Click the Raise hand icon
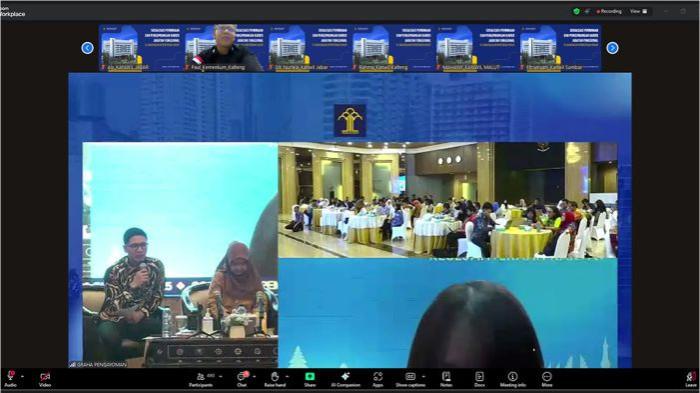700x393 pixels. pos(275,376)
